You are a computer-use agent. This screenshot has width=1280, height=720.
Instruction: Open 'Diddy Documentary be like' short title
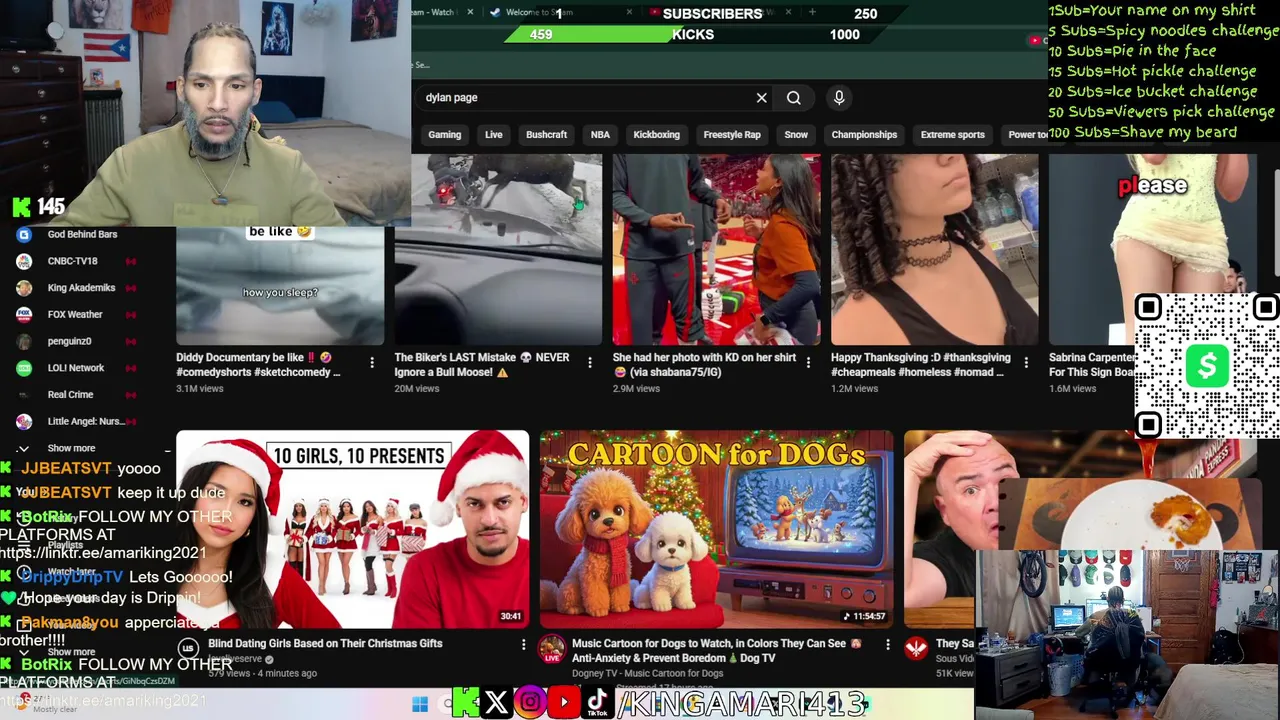tap(258, 365)
